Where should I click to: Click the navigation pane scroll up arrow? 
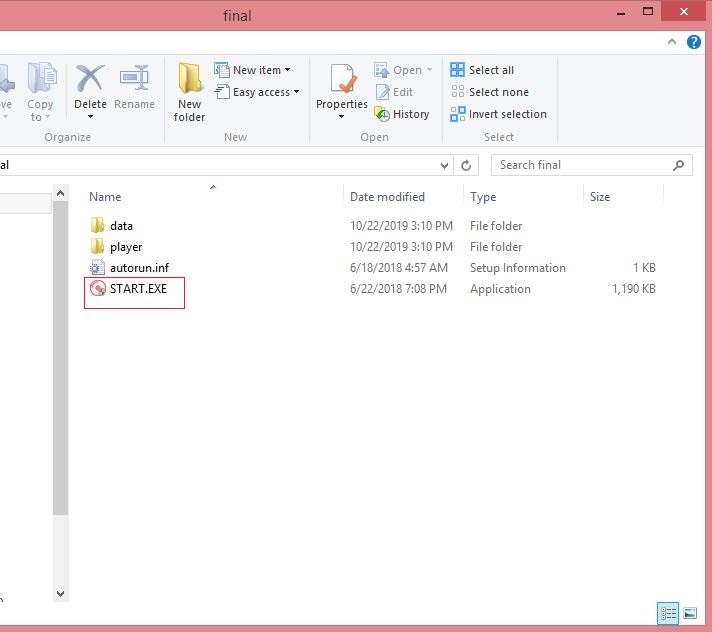(x=60, y=194)
